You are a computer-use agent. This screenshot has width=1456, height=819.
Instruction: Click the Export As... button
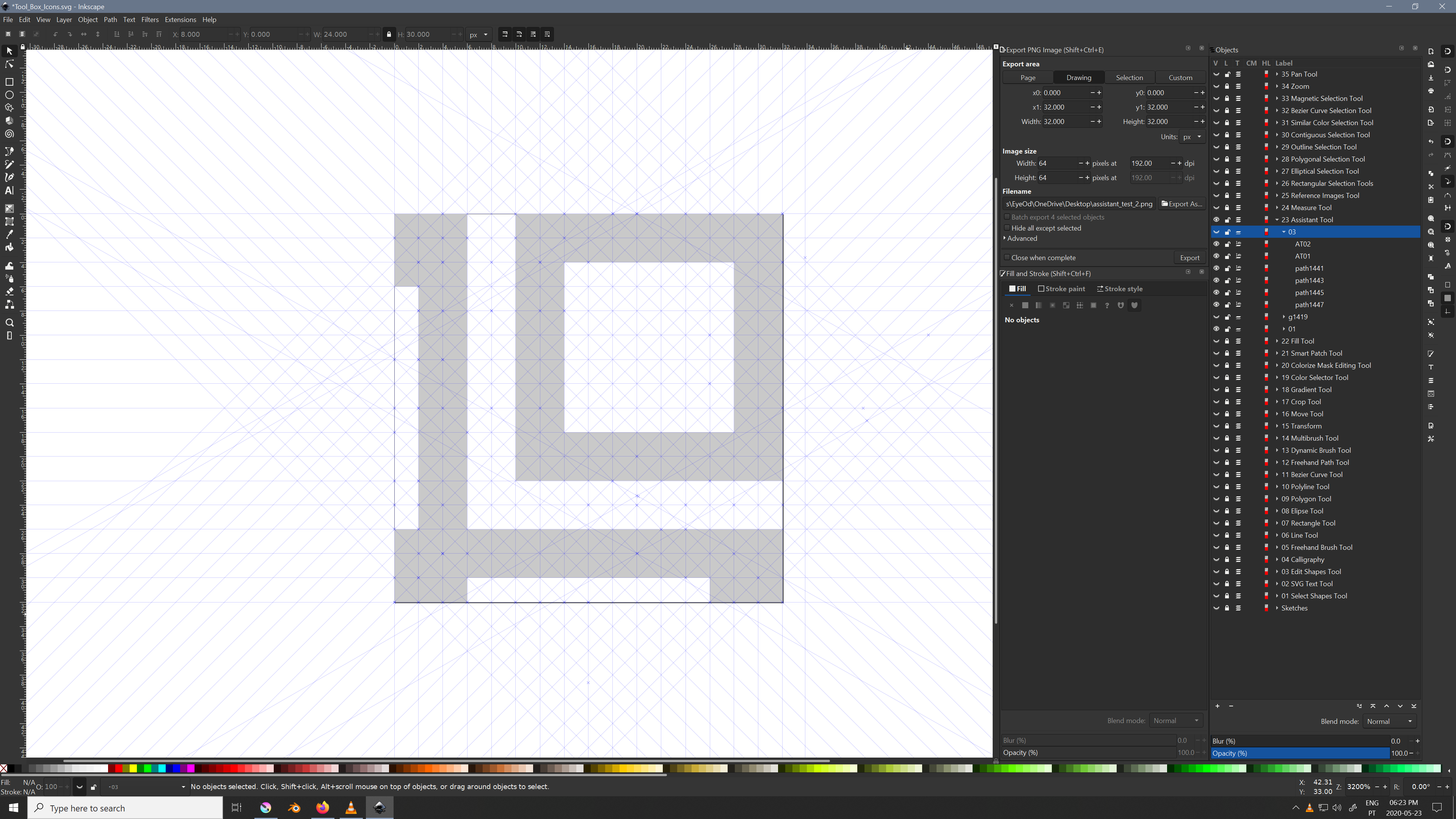click(x=1181, y=204)
